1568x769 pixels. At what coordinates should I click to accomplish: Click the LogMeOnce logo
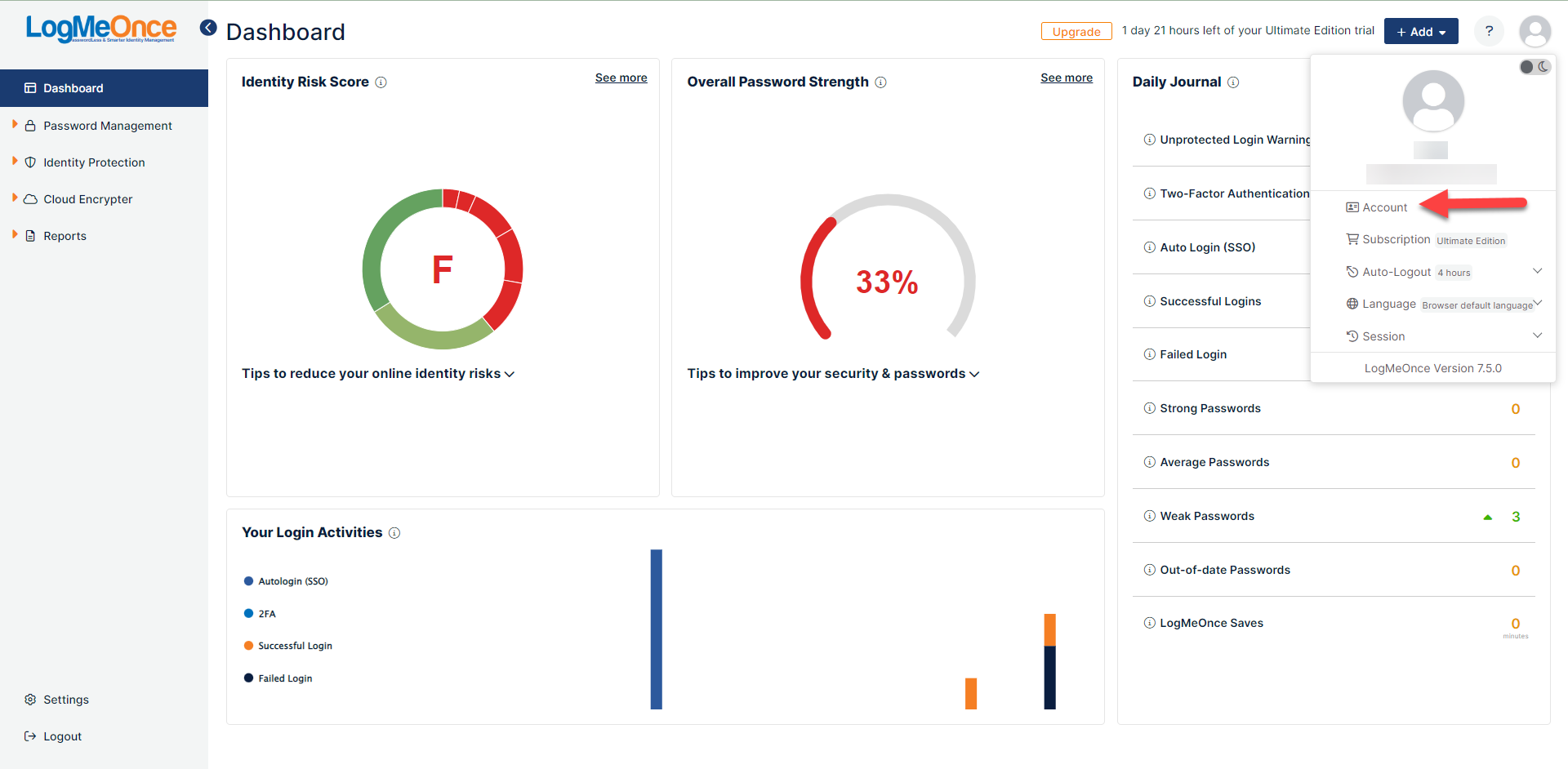click(100, 29)
